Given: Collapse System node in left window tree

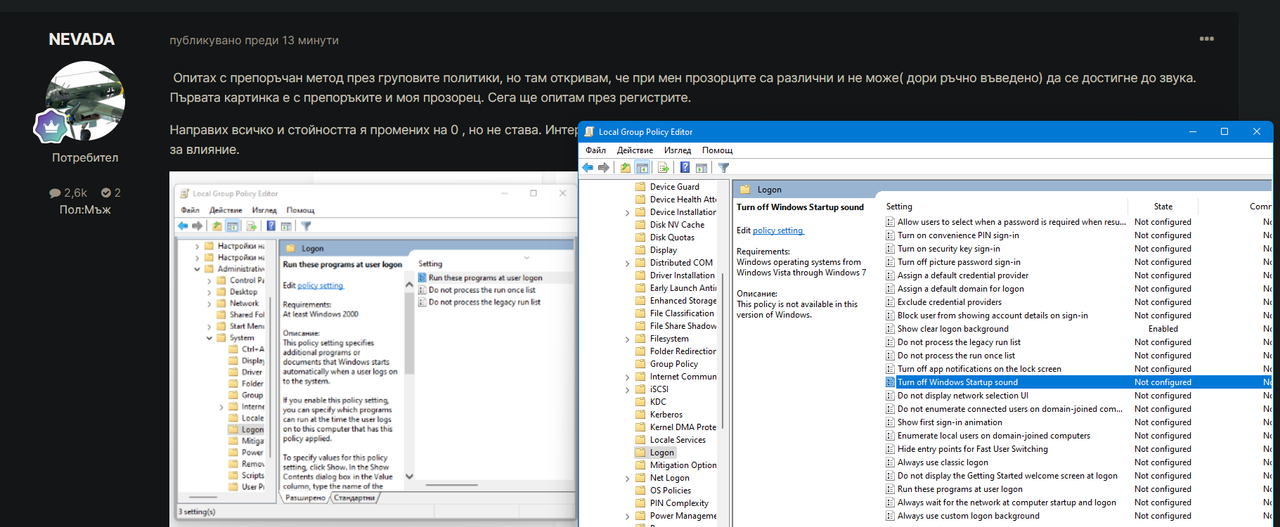Looking at the screenshot, I should (x=209, y=338).
